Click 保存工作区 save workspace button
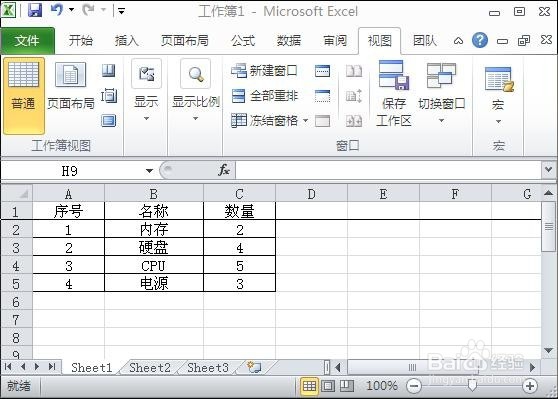Image resolution: width=558 pixels, height=399 pixels. coord(394,93)
